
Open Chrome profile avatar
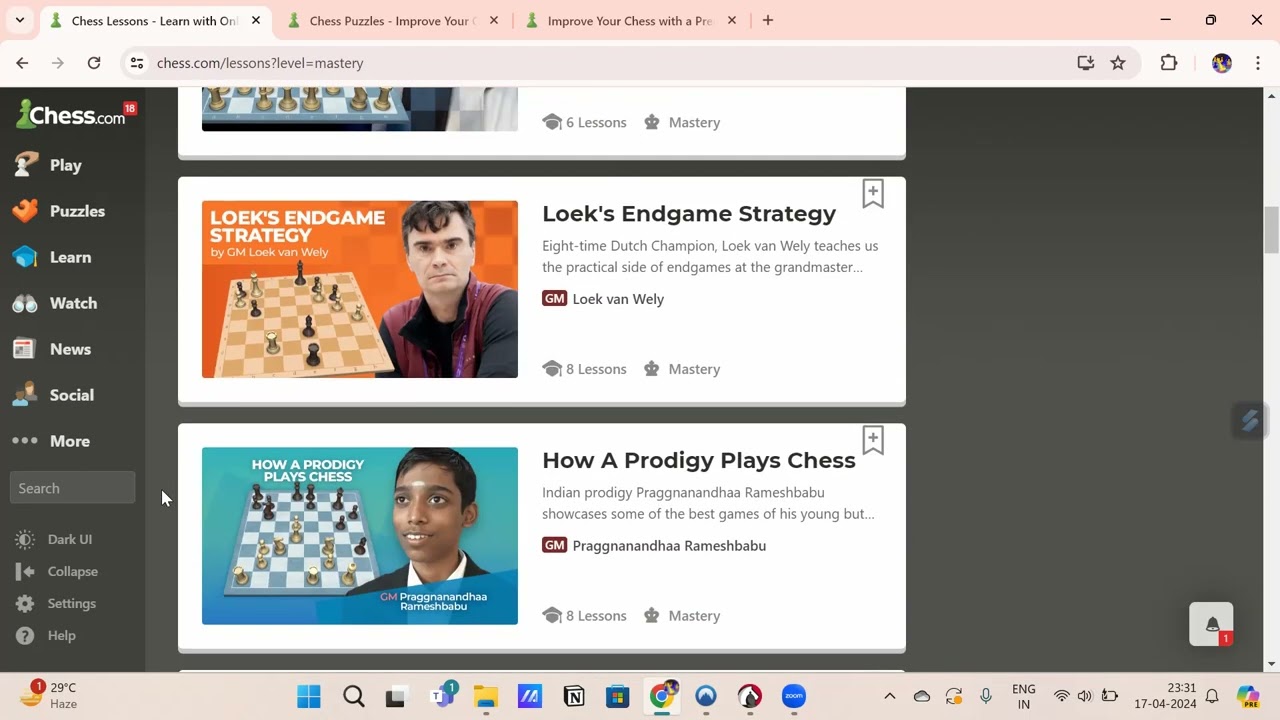tap(1221, 63)
